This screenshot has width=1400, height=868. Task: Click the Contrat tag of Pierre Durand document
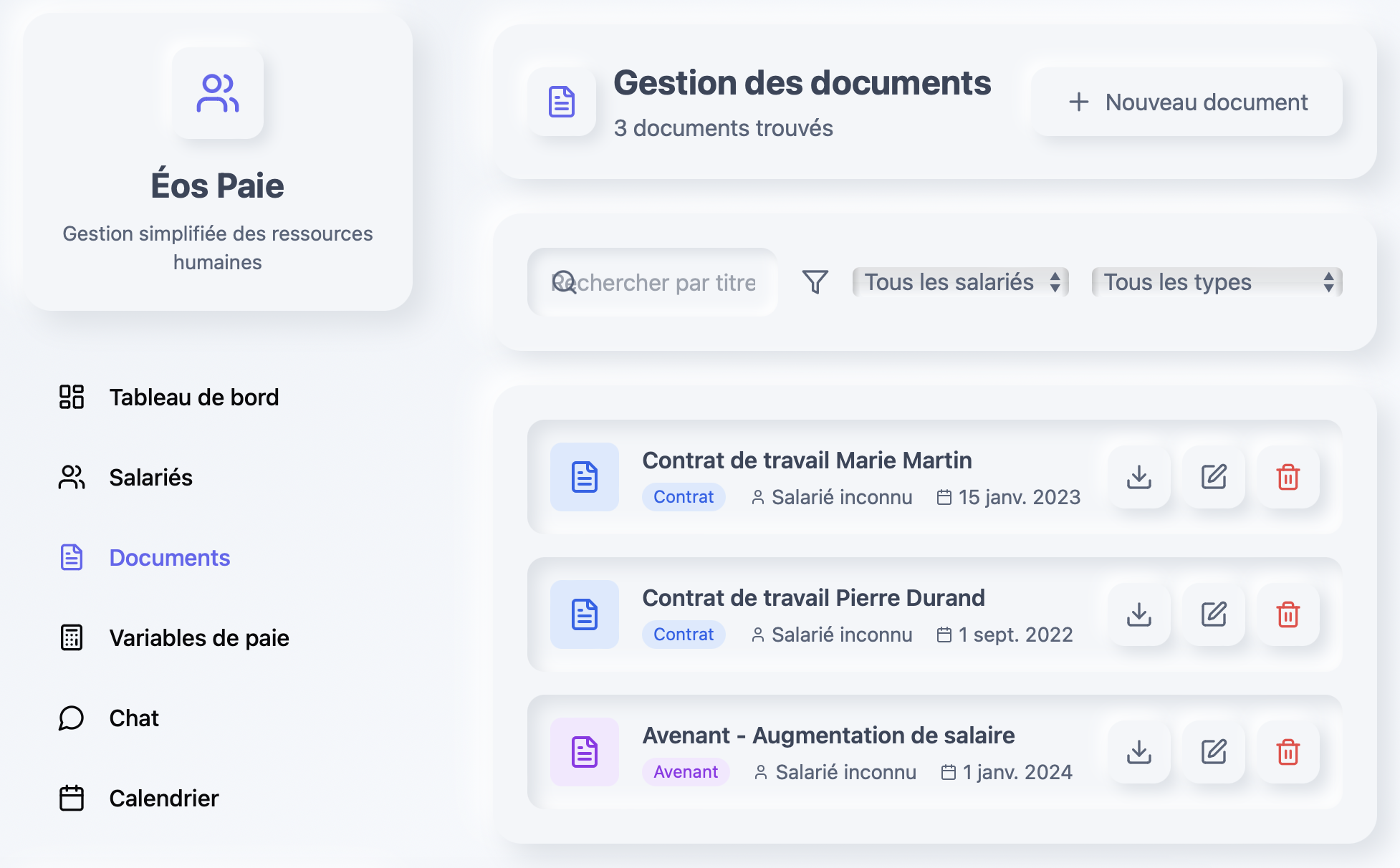(684, 635)
